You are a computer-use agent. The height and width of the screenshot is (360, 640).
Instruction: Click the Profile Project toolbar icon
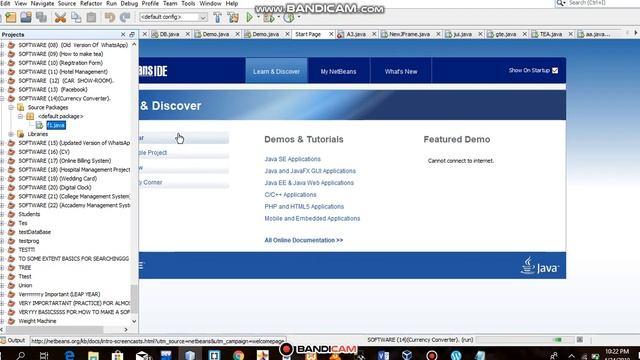pos(289,18)
